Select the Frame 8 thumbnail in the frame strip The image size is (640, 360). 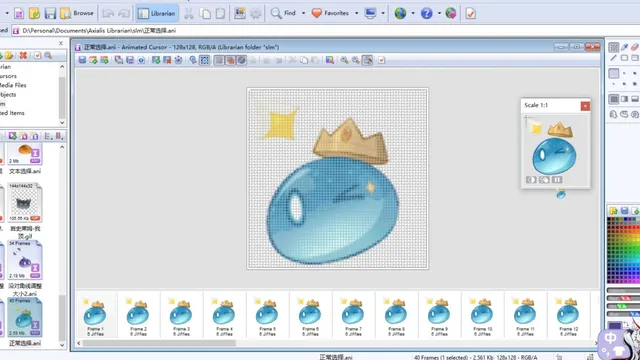click(396, 316)
